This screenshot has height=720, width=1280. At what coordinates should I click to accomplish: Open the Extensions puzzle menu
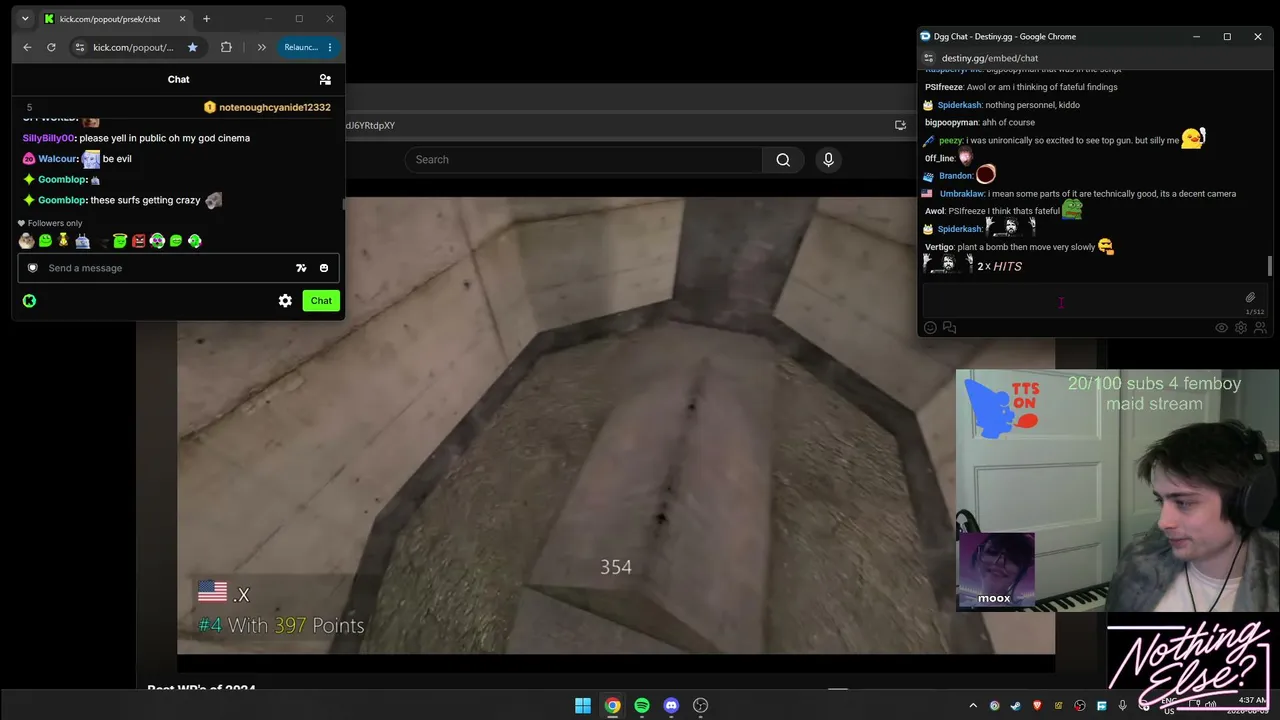click(226, 47)
